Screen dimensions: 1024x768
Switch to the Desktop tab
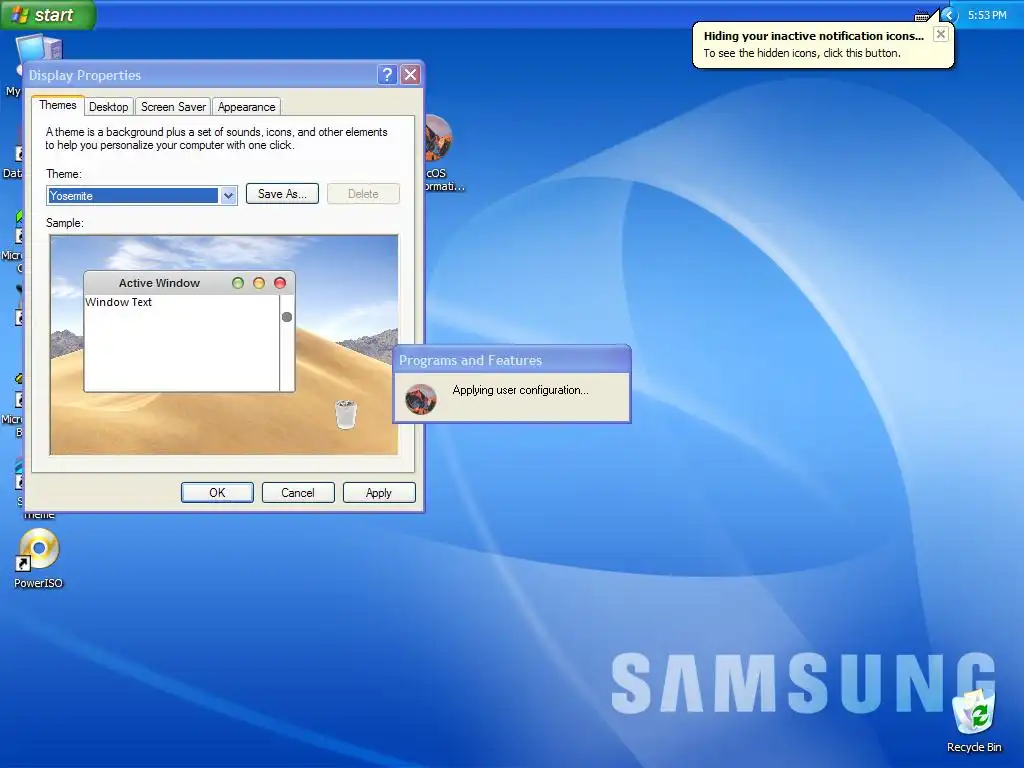[x=108, y=106]
